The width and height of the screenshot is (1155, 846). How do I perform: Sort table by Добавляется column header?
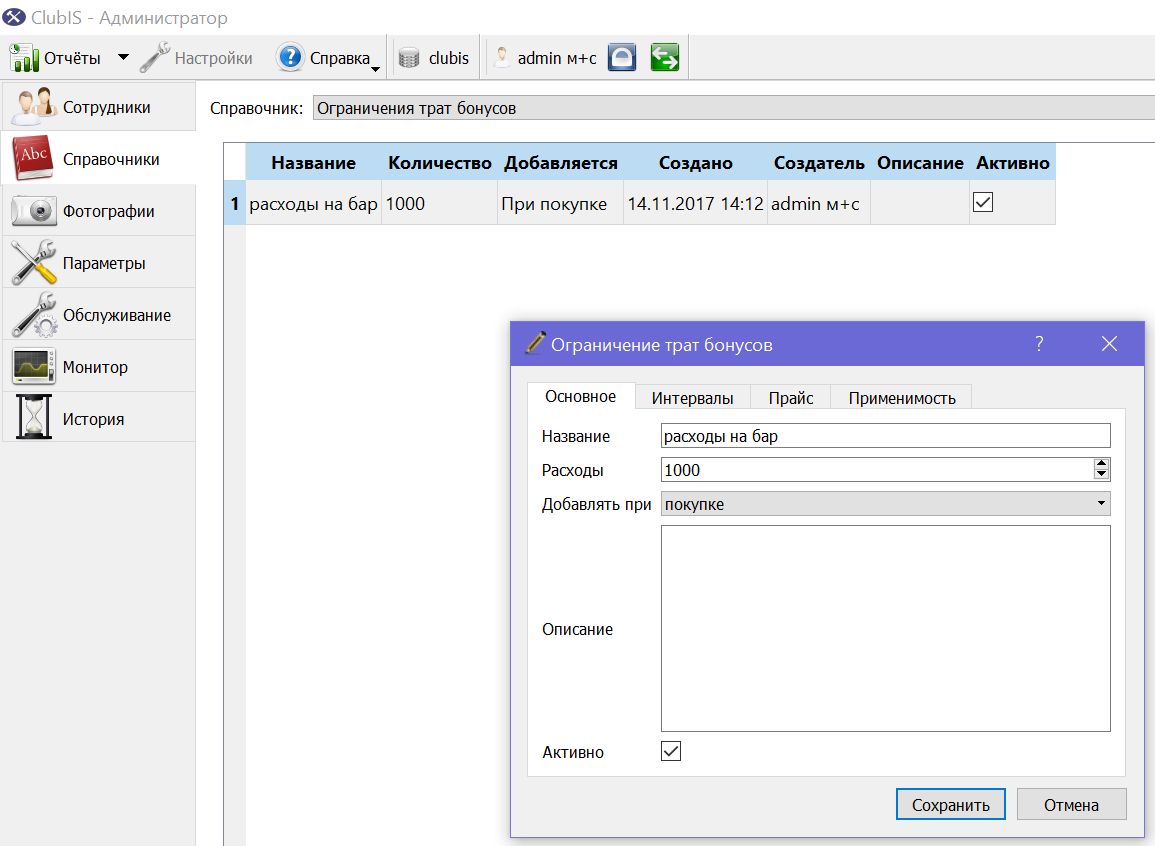561,163
